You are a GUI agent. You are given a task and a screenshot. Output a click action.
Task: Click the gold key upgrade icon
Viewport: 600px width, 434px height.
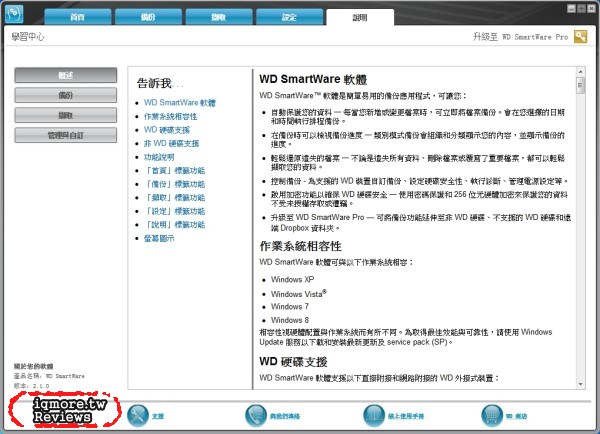click(x=580, y=37)
